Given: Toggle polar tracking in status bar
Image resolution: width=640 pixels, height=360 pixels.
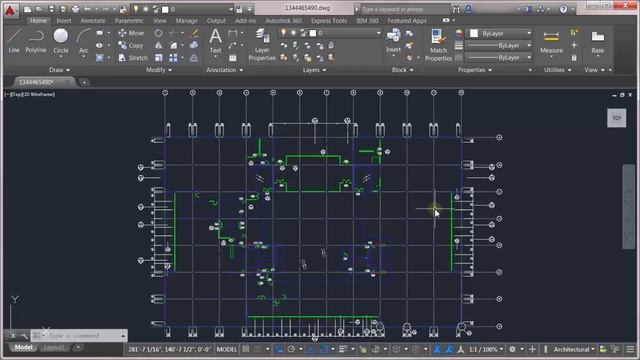Looking at the screenshot, I should click(291, 349).
